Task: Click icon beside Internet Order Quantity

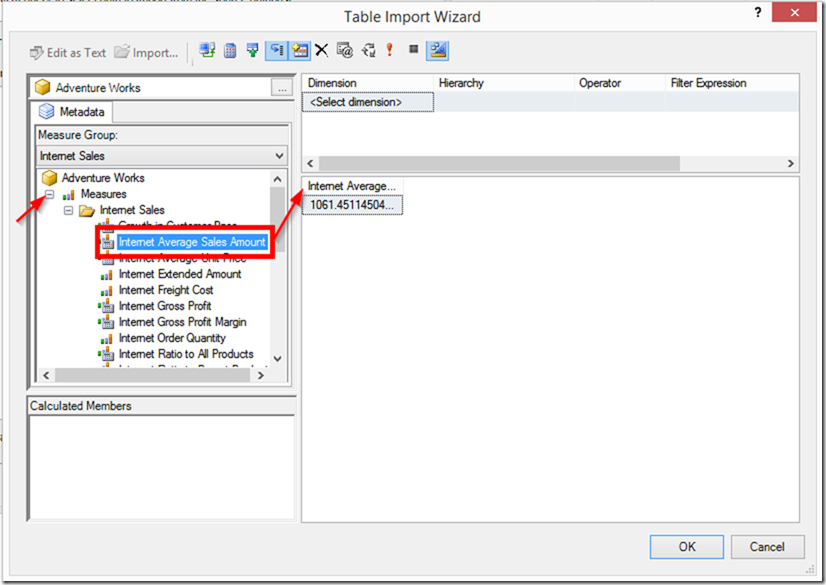Action: (106, 339)
